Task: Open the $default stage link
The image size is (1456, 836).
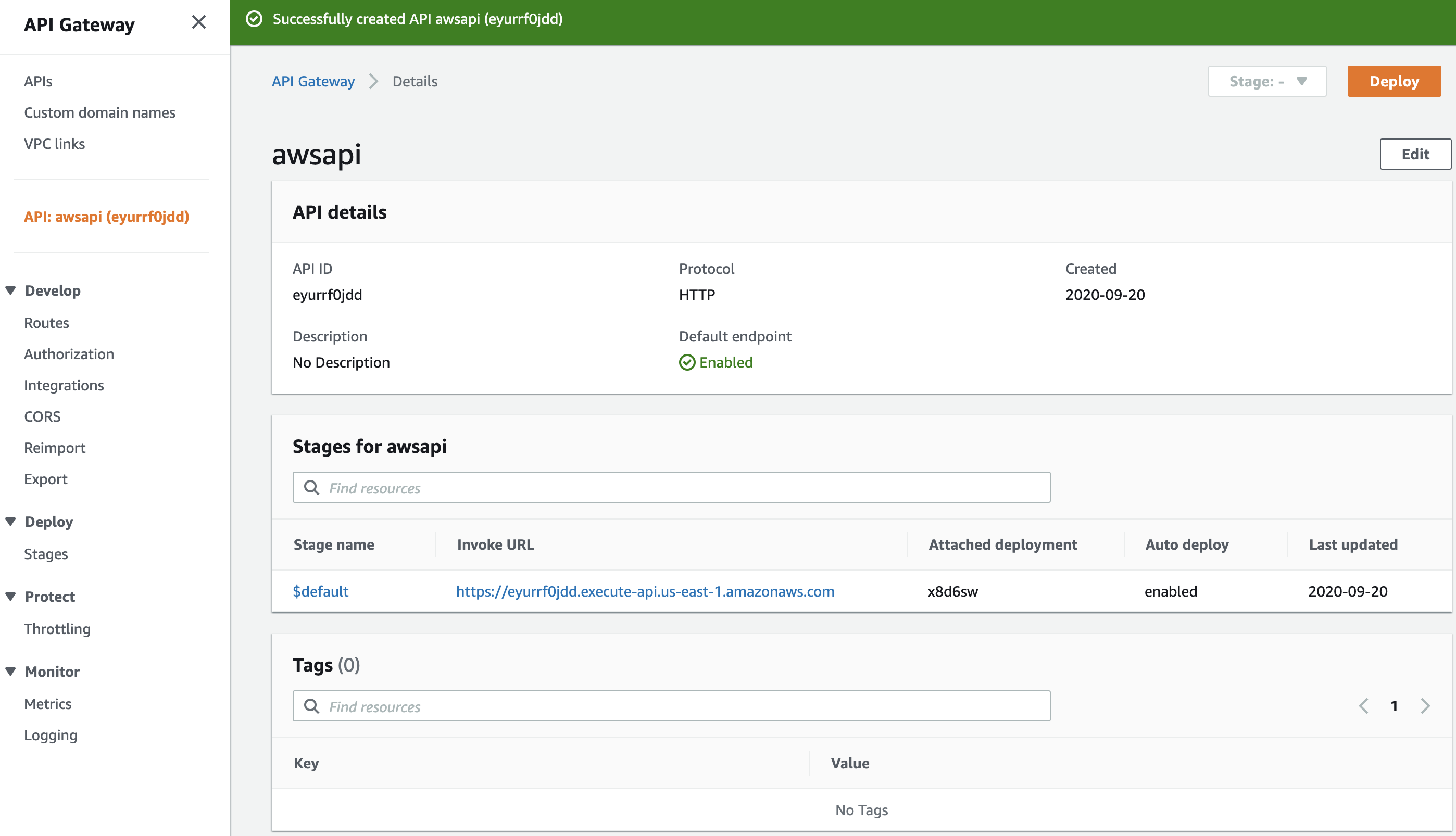Action: (x=320, y=591)
